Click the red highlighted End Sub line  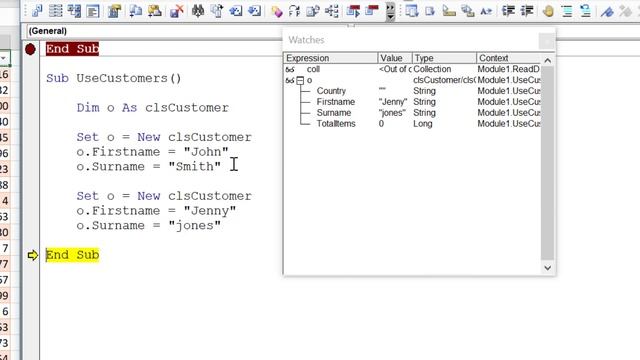tap(72, 49)
